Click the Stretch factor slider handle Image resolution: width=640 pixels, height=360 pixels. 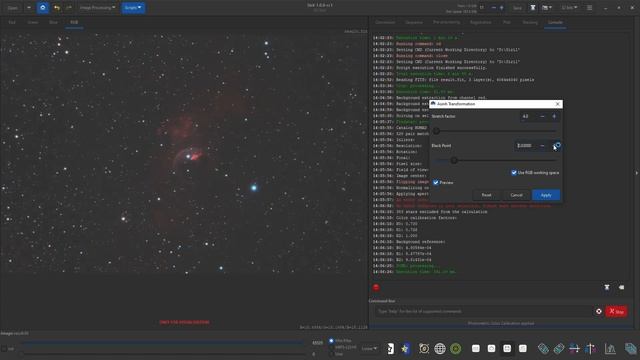pyautogui.click(x=436, y=131)
